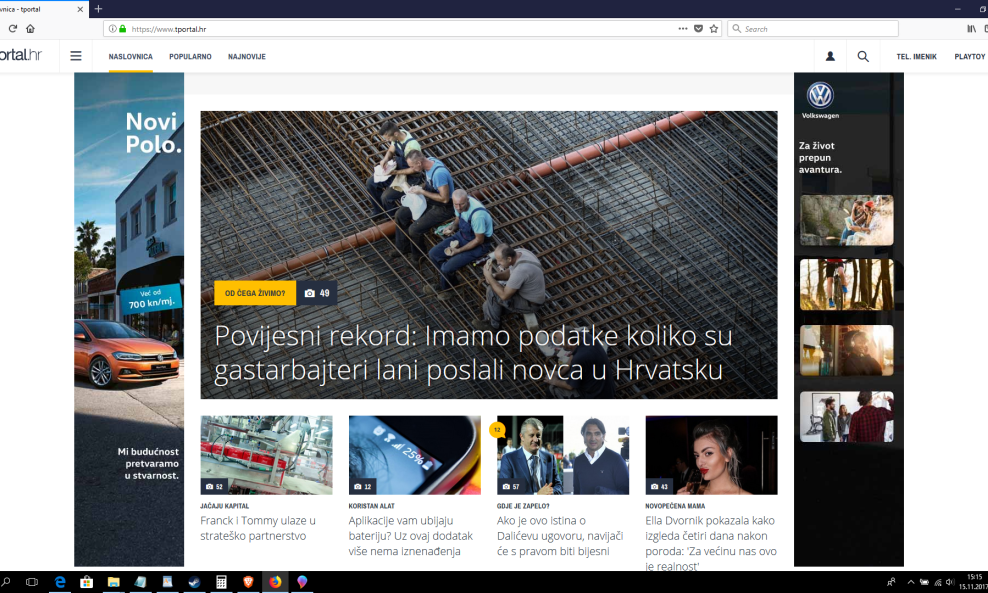Open a new browser tab
988x593 pixels.
pos(98,9)
